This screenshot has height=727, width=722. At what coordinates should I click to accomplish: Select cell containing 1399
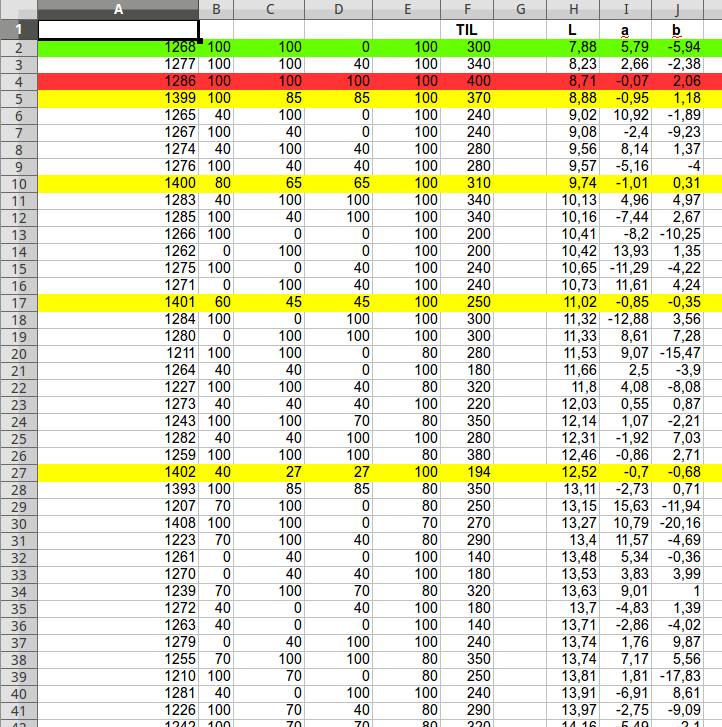pyautogui.click(x=118, y=98)
